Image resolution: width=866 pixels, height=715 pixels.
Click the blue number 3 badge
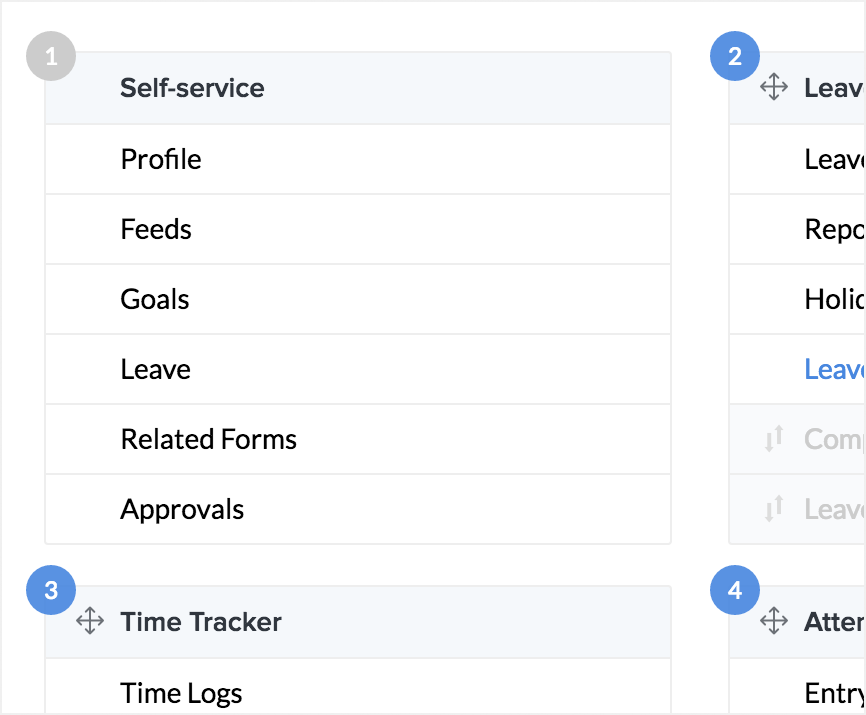coord(51,591)
